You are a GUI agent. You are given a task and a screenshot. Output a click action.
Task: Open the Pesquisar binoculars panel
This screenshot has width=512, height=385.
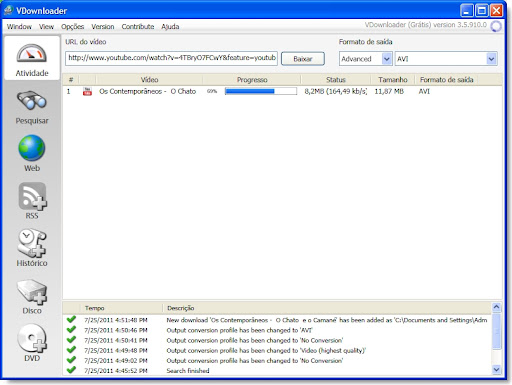[32, 107]
